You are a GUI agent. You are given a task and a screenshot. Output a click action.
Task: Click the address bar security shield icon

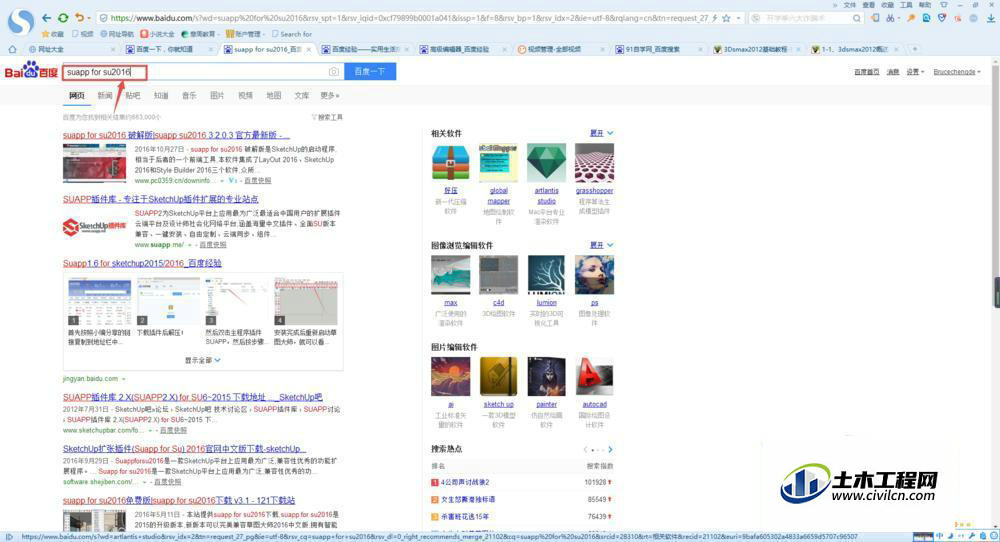click(104, 18)
